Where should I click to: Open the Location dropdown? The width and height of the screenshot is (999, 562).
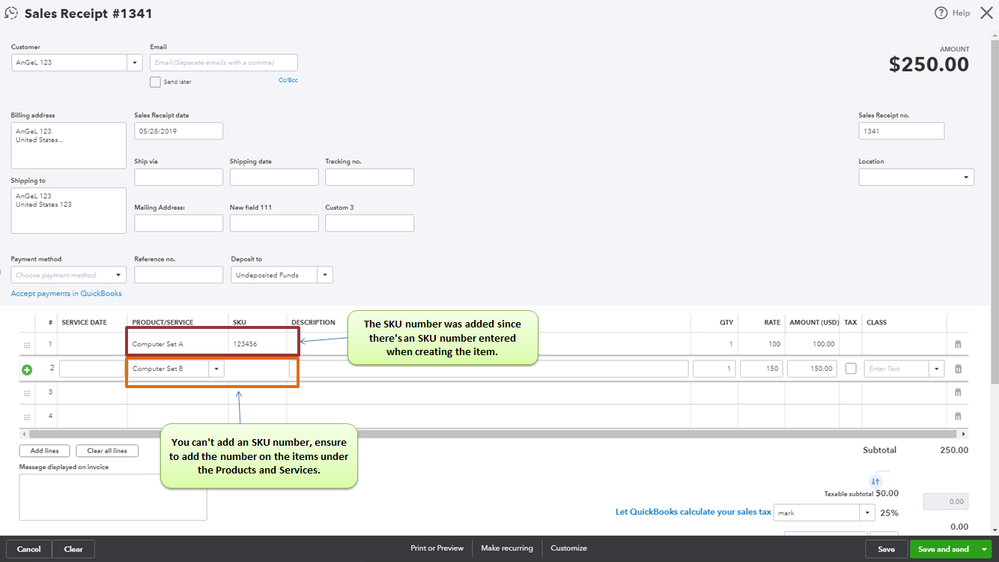966,177
